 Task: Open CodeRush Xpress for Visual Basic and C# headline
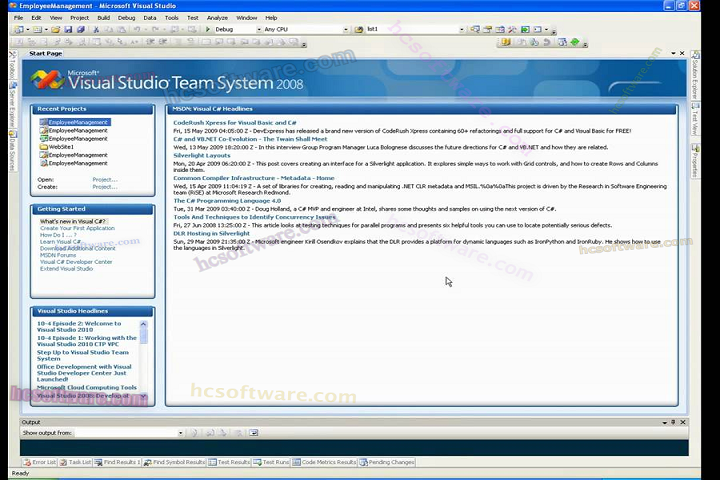click(x=235, y=123)
